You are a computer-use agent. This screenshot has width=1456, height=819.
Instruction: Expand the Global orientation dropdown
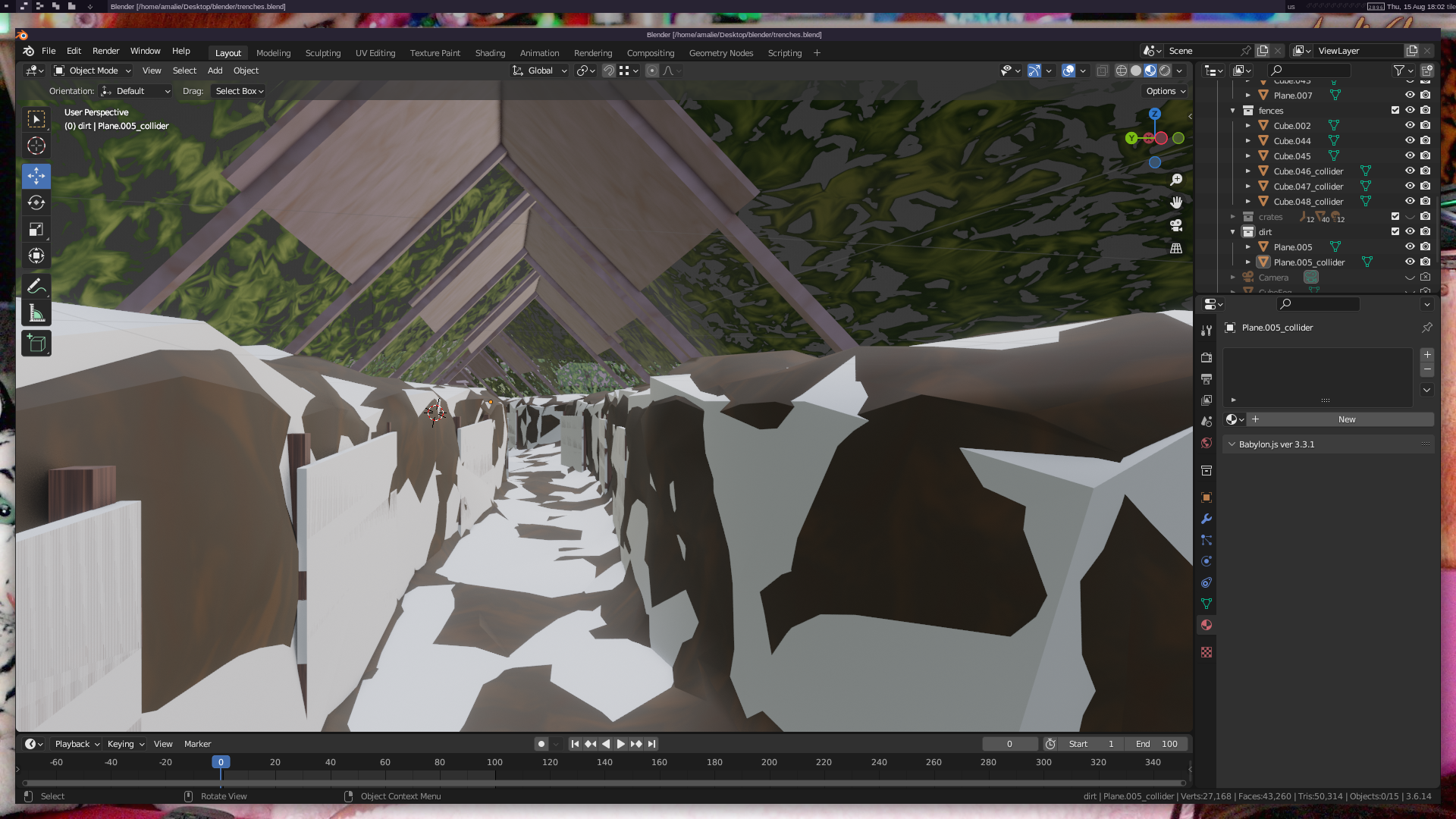point(540,71)
